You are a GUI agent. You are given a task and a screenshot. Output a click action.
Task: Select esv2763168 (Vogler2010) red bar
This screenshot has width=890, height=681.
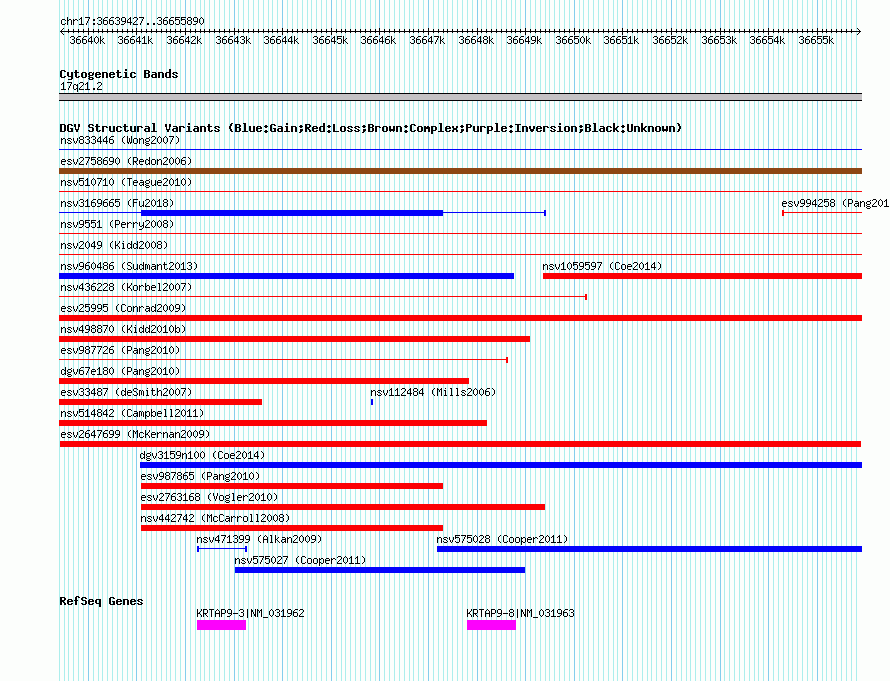pyautogui.click(x=343, y=507)
